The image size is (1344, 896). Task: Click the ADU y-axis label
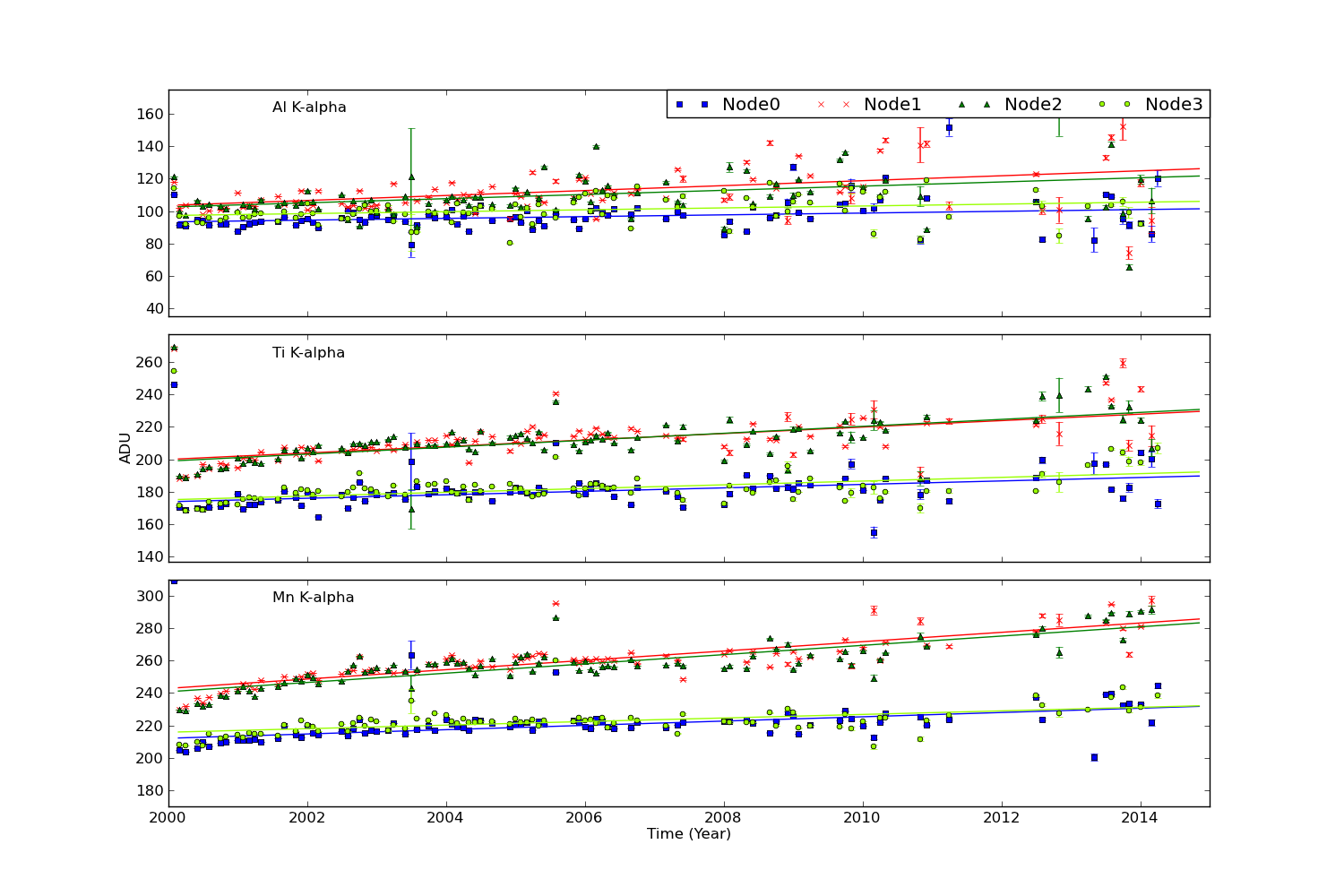click(x=125, y=448)
